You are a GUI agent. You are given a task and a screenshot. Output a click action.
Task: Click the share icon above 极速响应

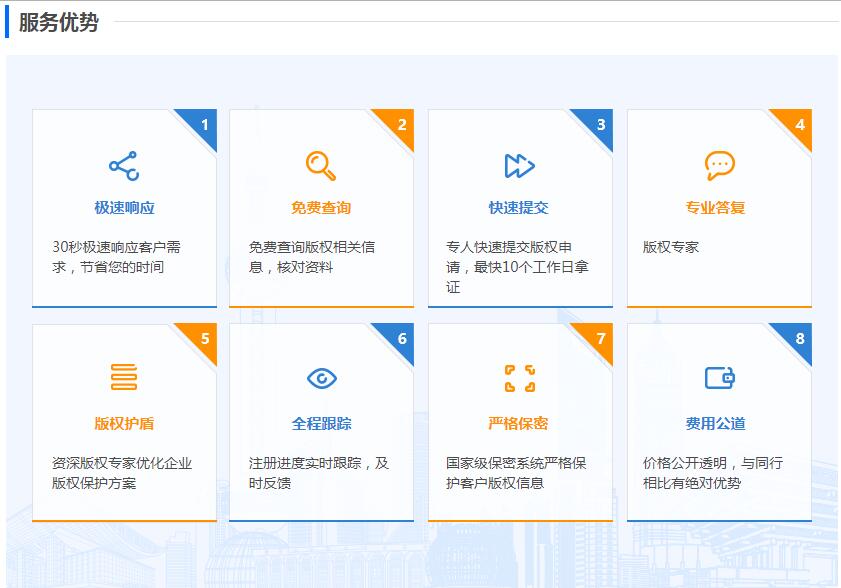(124, 166)
